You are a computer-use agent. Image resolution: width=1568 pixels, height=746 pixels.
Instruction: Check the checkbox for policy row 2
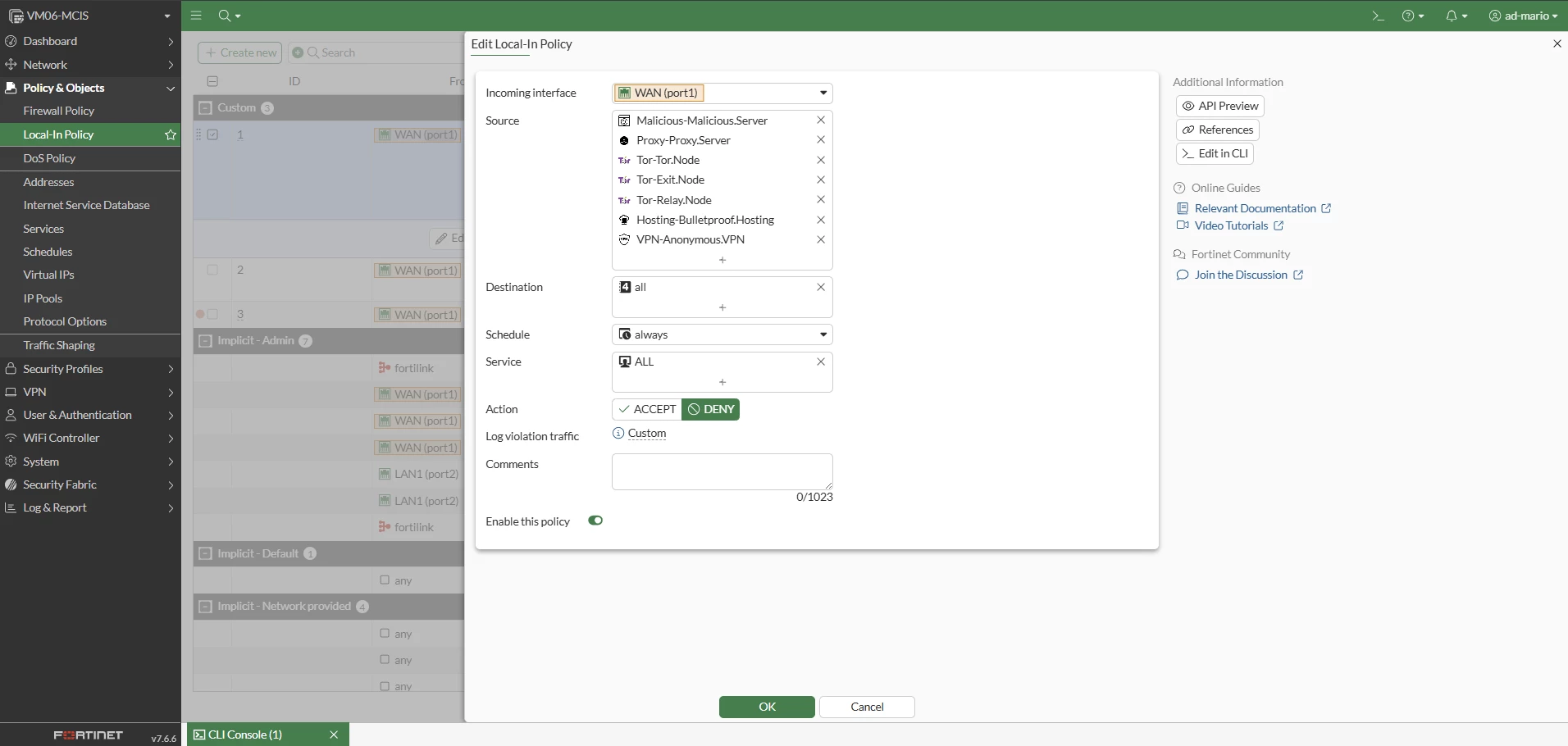click(212, 270)
